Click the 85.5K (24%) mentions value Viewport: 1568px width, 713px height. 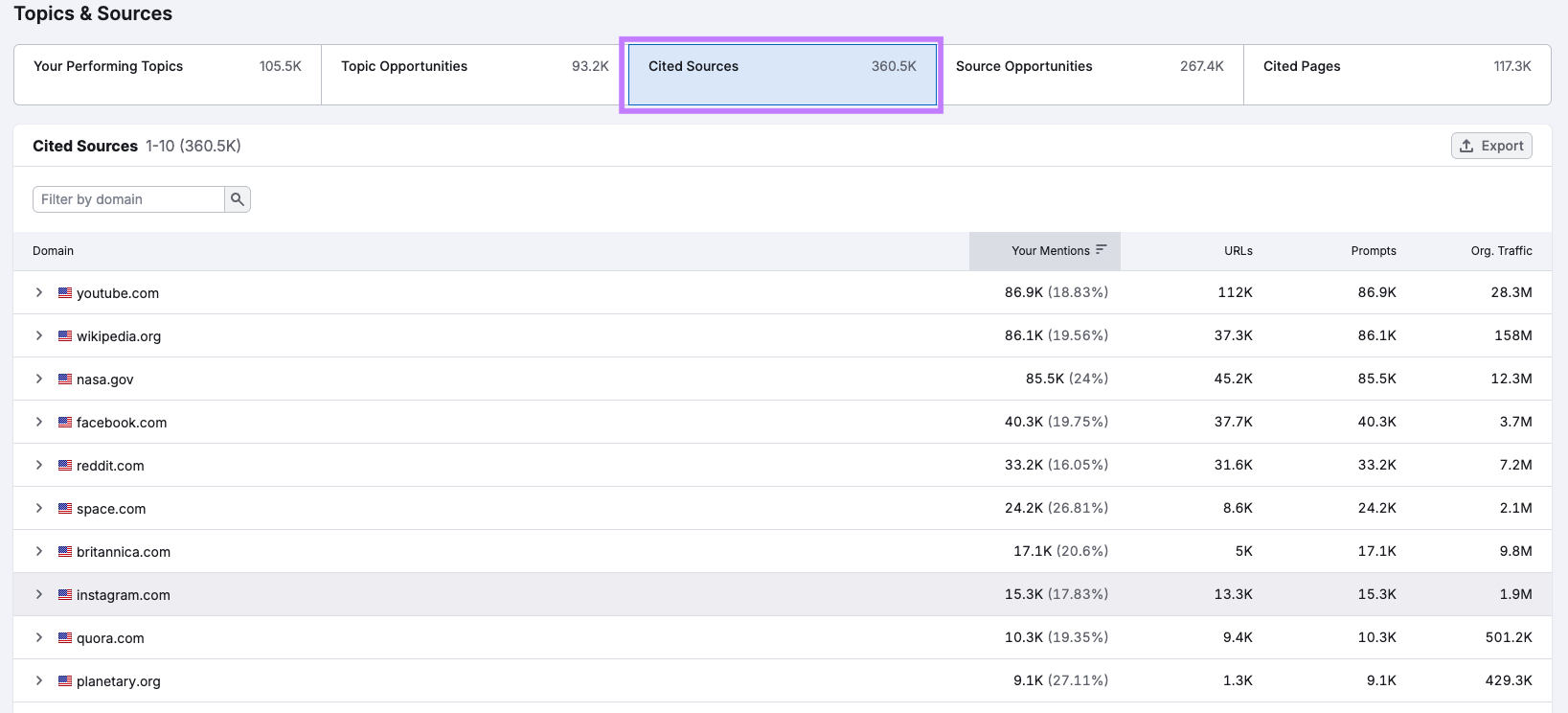tap(1067, 379)
